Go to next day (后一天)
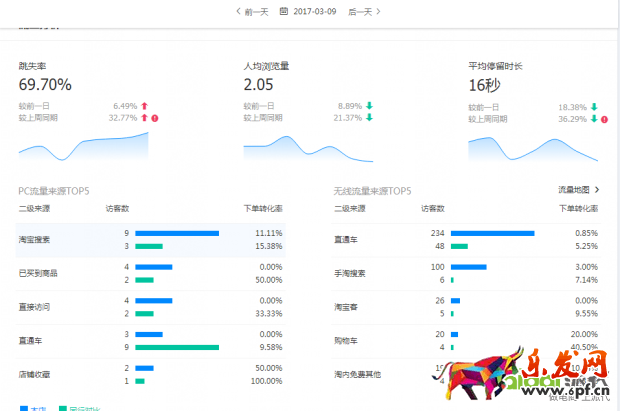Viewport: 620px width, 411px height. [364, 12]
